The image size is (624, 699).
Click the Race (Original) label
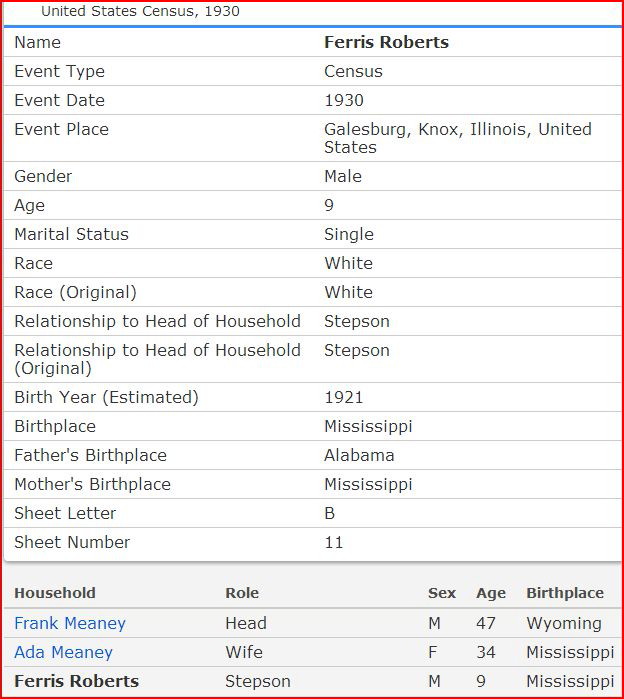tap(75, 292)
